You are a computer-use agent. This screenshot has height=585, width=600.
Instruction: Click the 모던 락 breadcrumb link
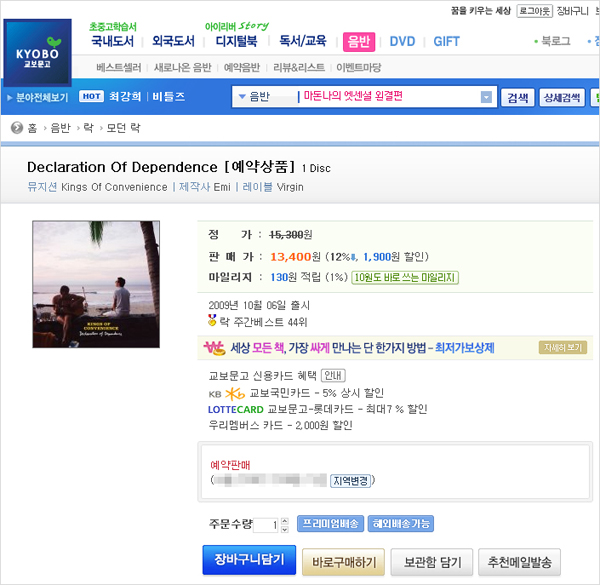pos(123,128)
